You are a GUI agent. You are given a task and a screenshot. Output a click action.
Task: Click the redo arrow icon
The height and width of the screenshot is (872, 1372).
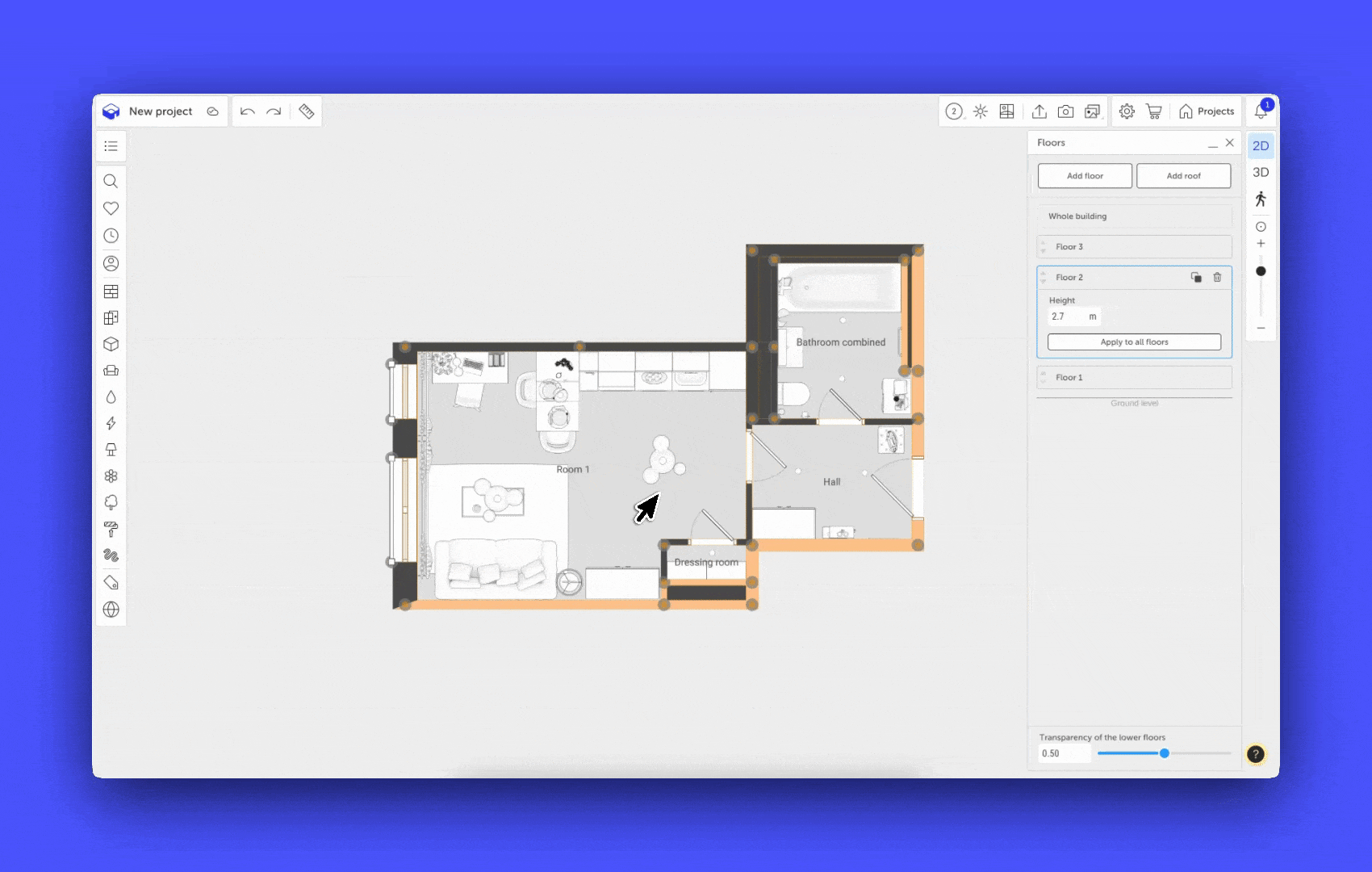pos(274,111)
